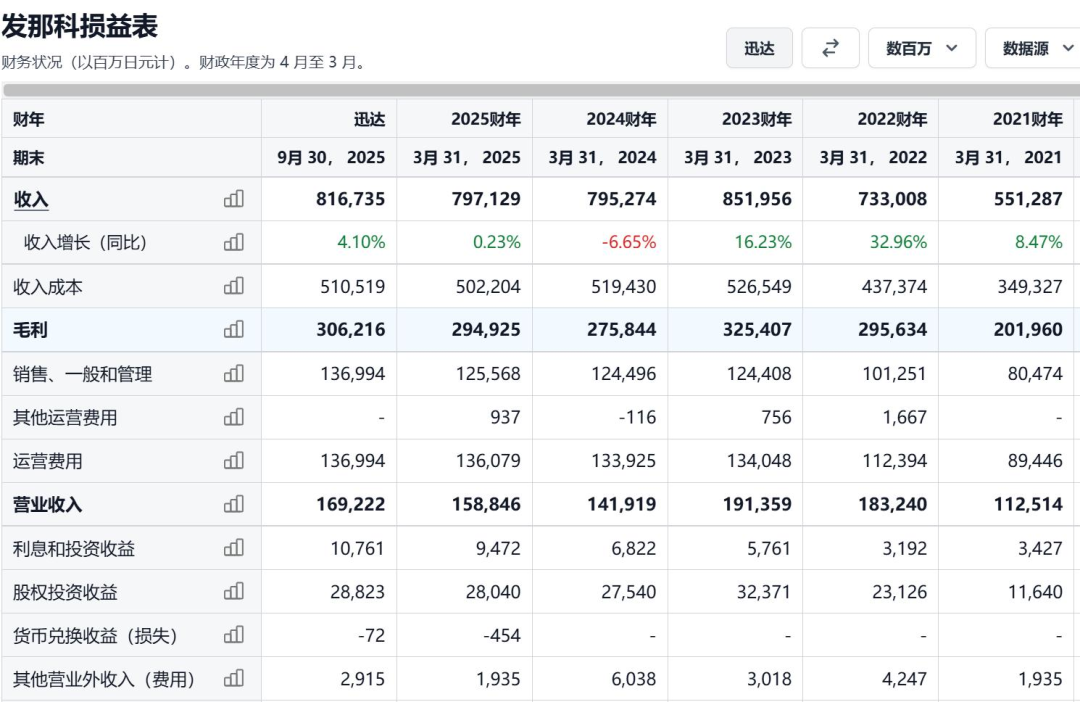Click gross profit value 306,216
The height and width of the screenshot is (702, 1080).
coord(351,329)
